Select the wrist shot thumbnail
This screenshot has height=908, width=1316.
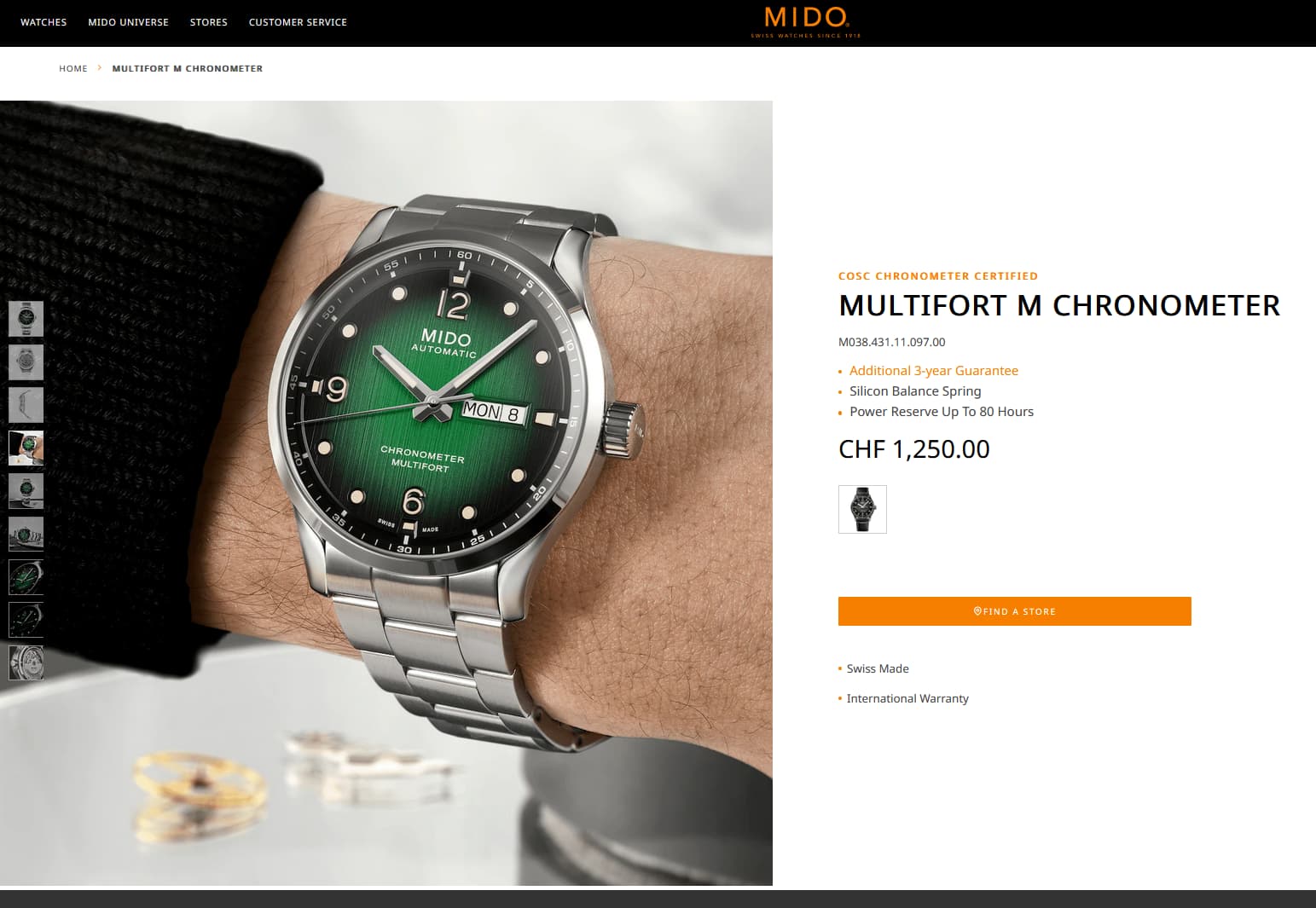(26, 448)
